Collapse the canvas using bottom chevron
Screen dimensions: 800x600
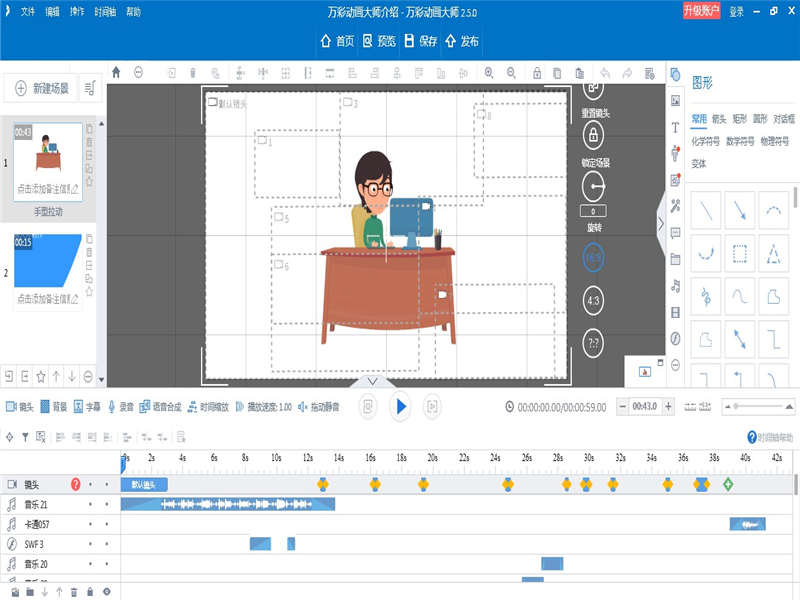[372, 381]
